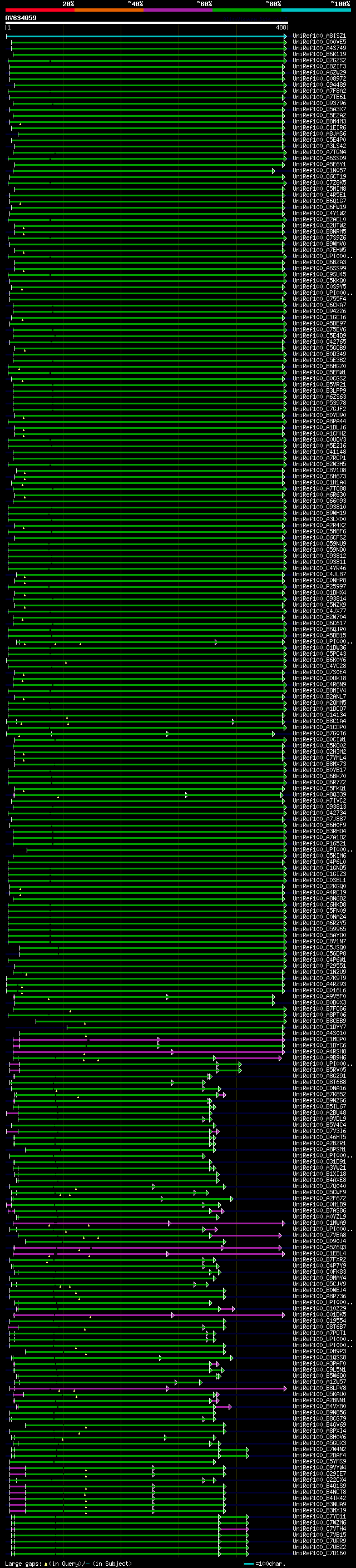The height and width of the screenshot is (1568, 356).
Task: Click label UniRef100_A9B9H6
Action: click(x=319, y=1057)
